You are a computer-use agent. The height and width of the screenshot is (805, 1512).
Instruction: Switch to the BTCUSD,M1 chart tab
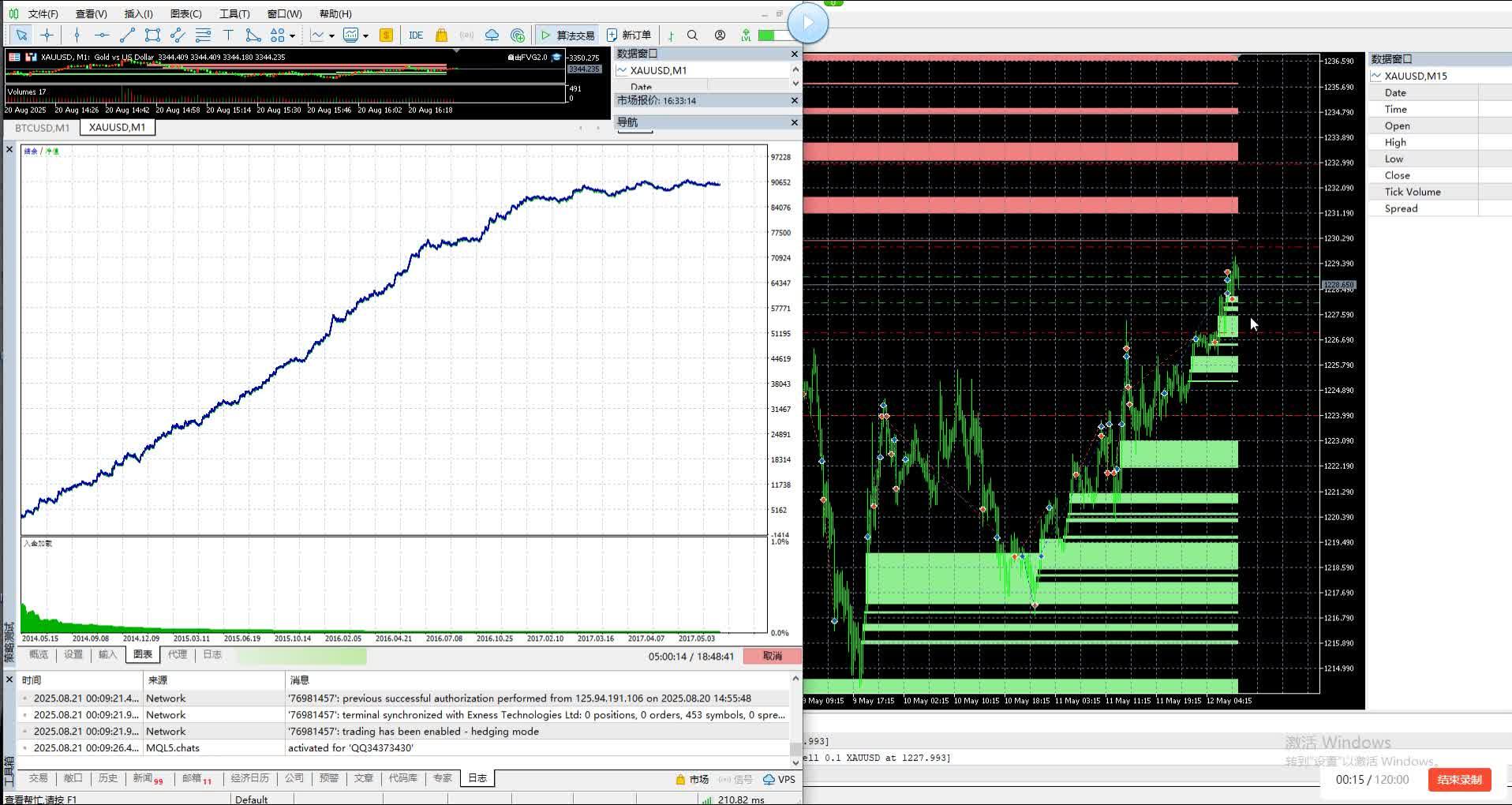point(42,127)
